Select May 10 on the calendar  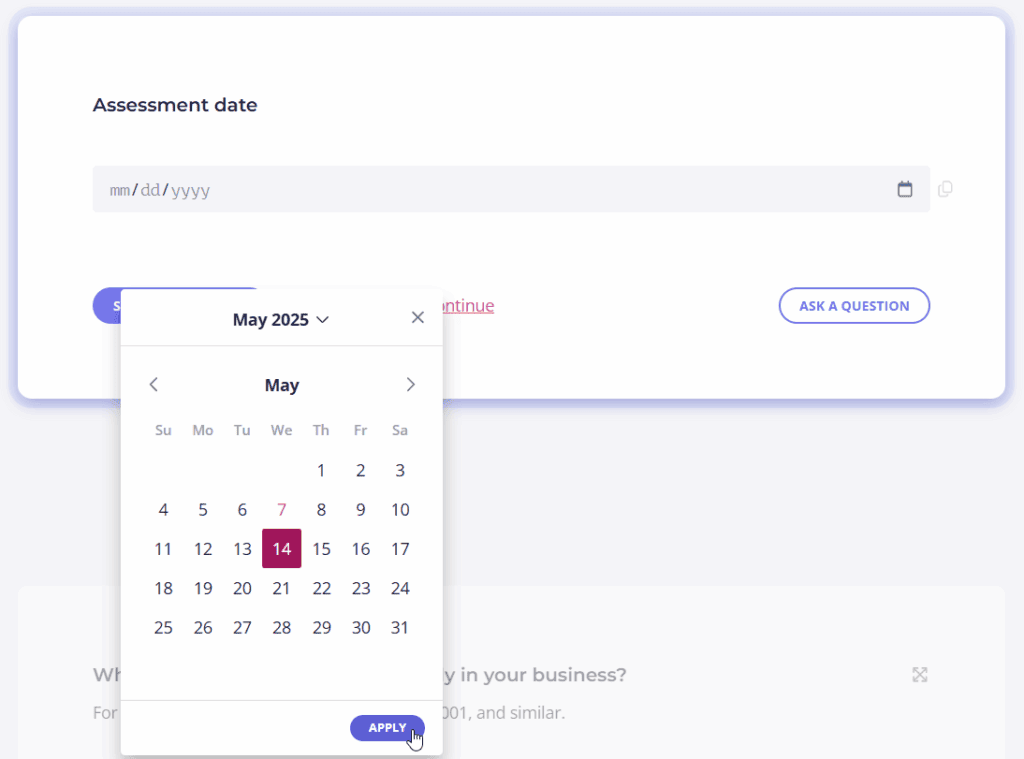tap(400, 509)
